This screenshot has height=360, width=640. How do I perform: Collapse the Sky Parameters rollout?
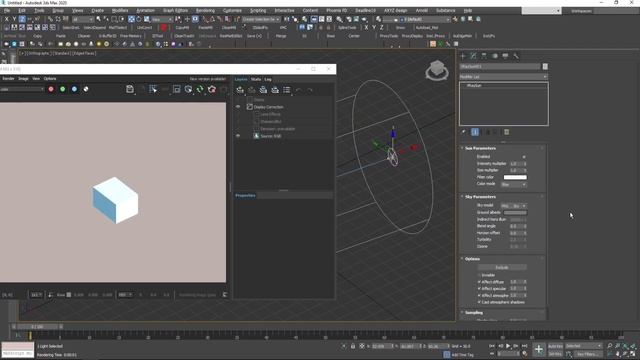click(x=480, y=197)
